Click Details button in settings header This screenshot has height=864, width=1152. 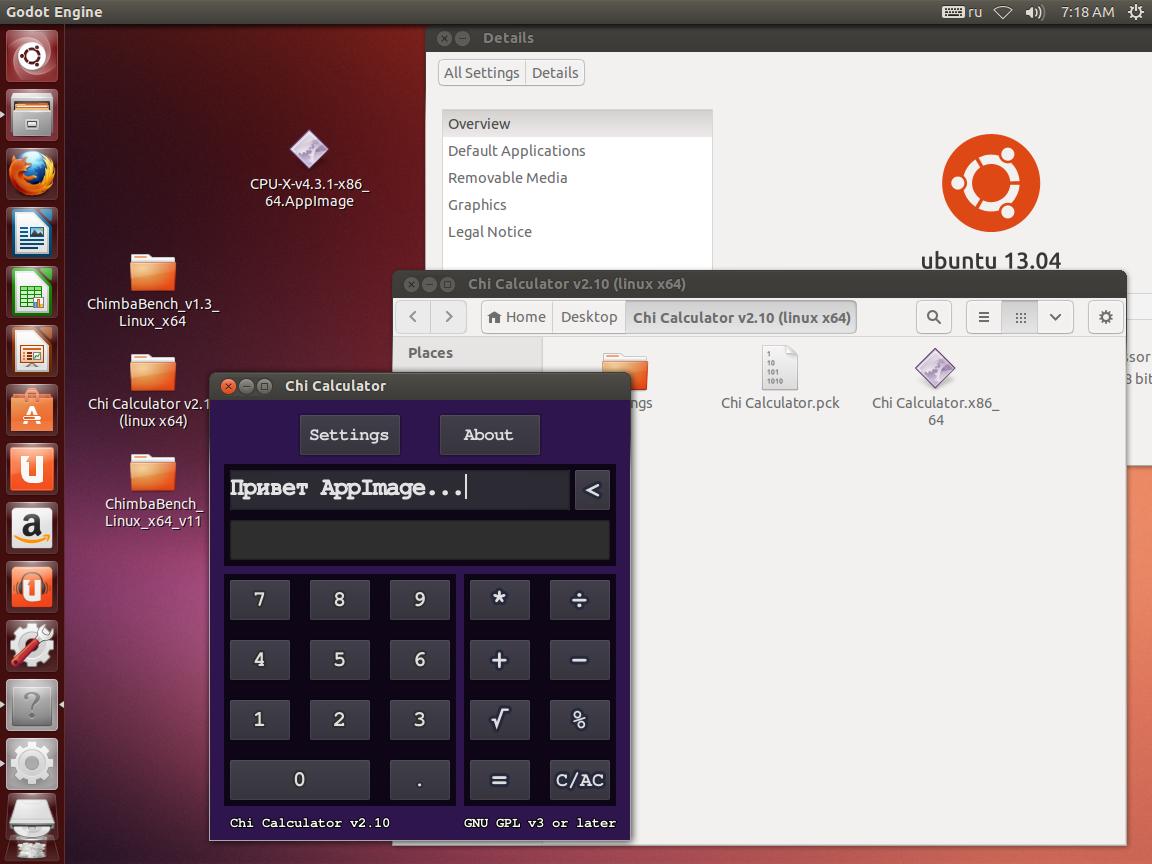(555, 73)
